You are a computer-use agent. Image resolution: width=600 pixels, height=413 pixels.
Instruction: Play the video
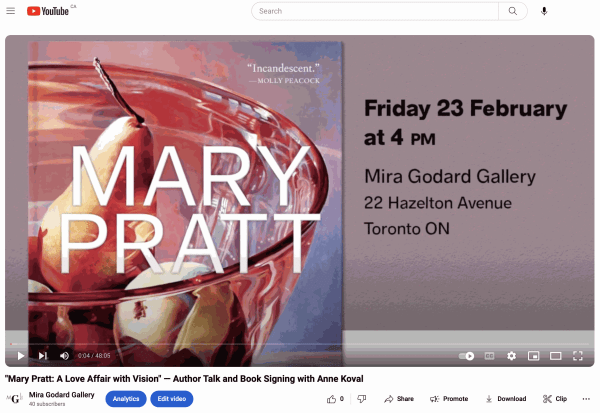point(21,356)
